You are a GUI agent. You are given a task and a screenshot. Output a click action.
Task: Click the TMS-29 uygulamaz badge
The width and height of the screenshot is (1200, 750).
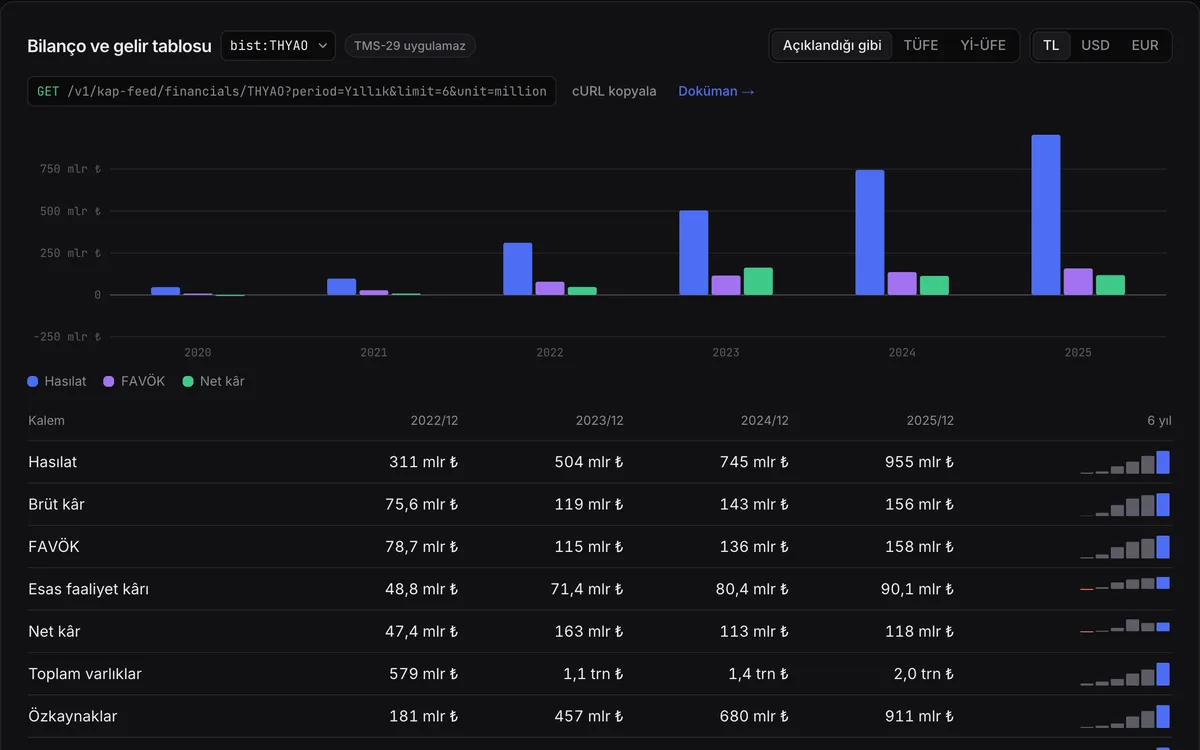410,46
